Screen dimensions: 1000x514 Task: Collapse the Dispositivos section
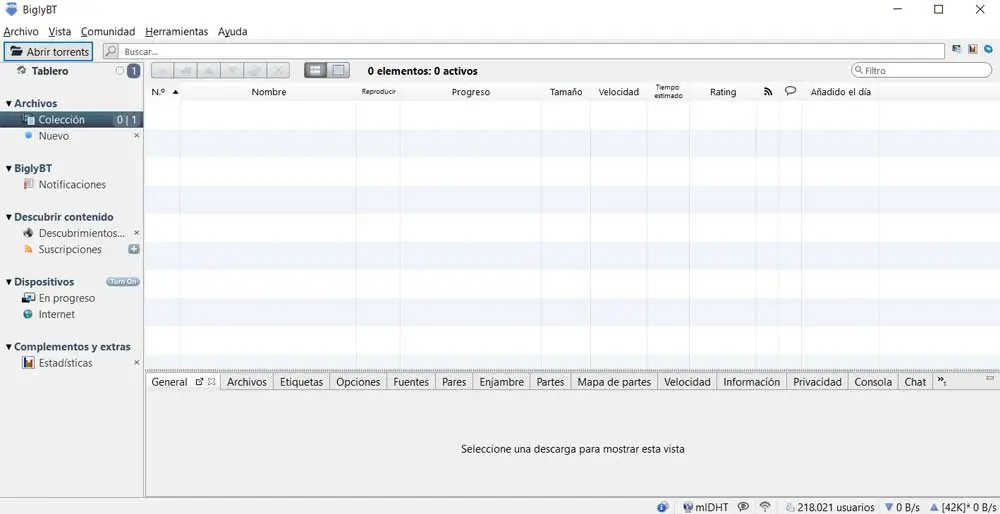point(9,282)
